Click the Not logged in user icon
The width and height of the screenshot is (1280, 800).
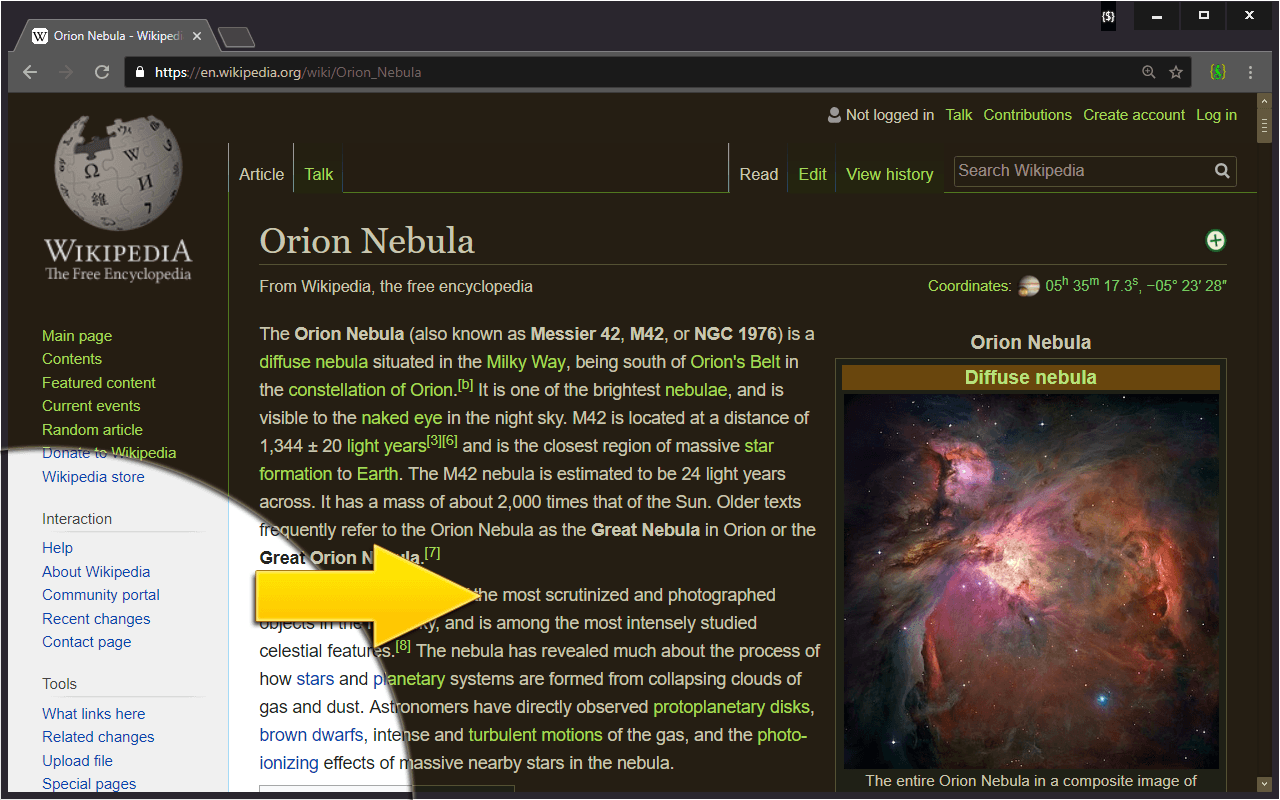834,115
